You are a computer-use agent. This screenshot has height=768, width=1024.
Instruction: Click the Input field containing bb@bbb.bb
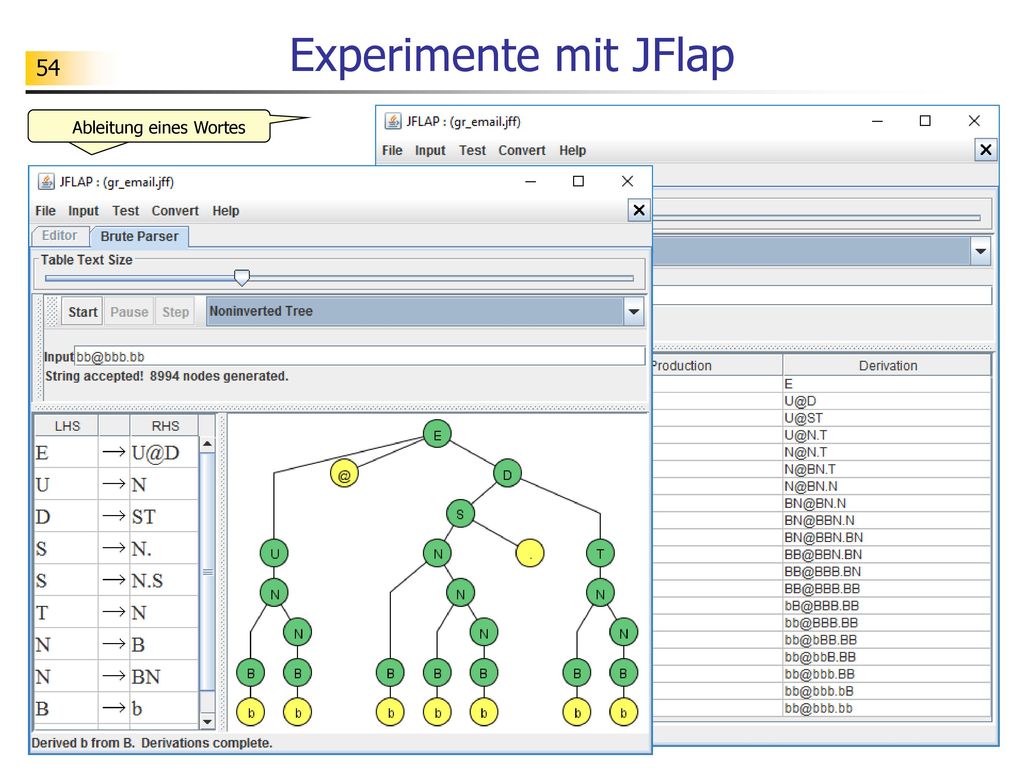(x=359, y=357)
